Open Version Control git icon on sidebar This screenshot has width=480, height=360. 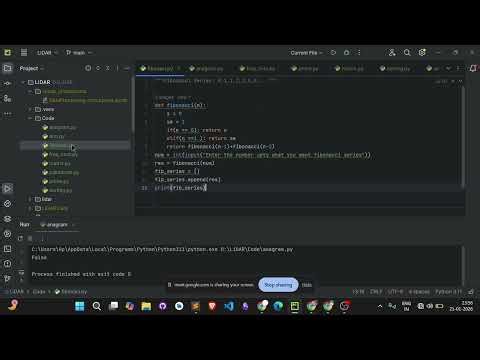[7, 278]
